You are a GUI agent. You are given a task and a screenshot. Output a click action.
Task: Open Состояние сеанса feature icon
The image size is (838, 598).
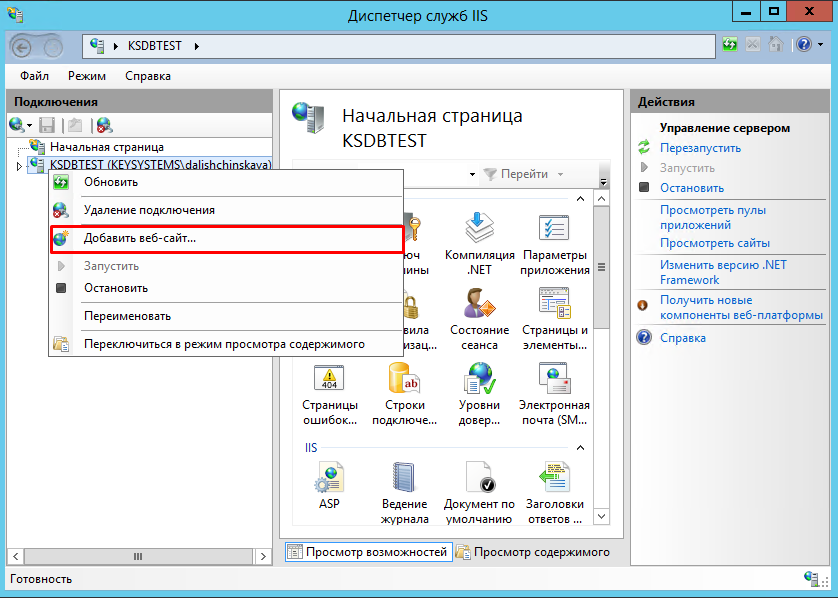point(479,319)
